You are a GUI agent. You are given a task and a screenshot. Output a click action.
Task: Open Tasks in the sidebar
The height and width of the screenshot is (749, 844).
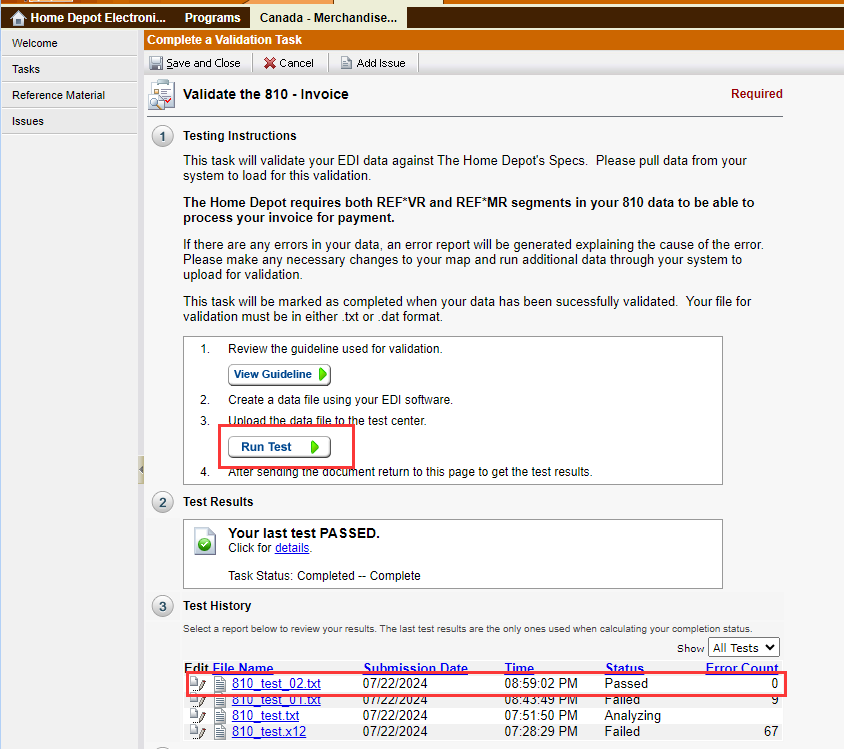[69, 69]
